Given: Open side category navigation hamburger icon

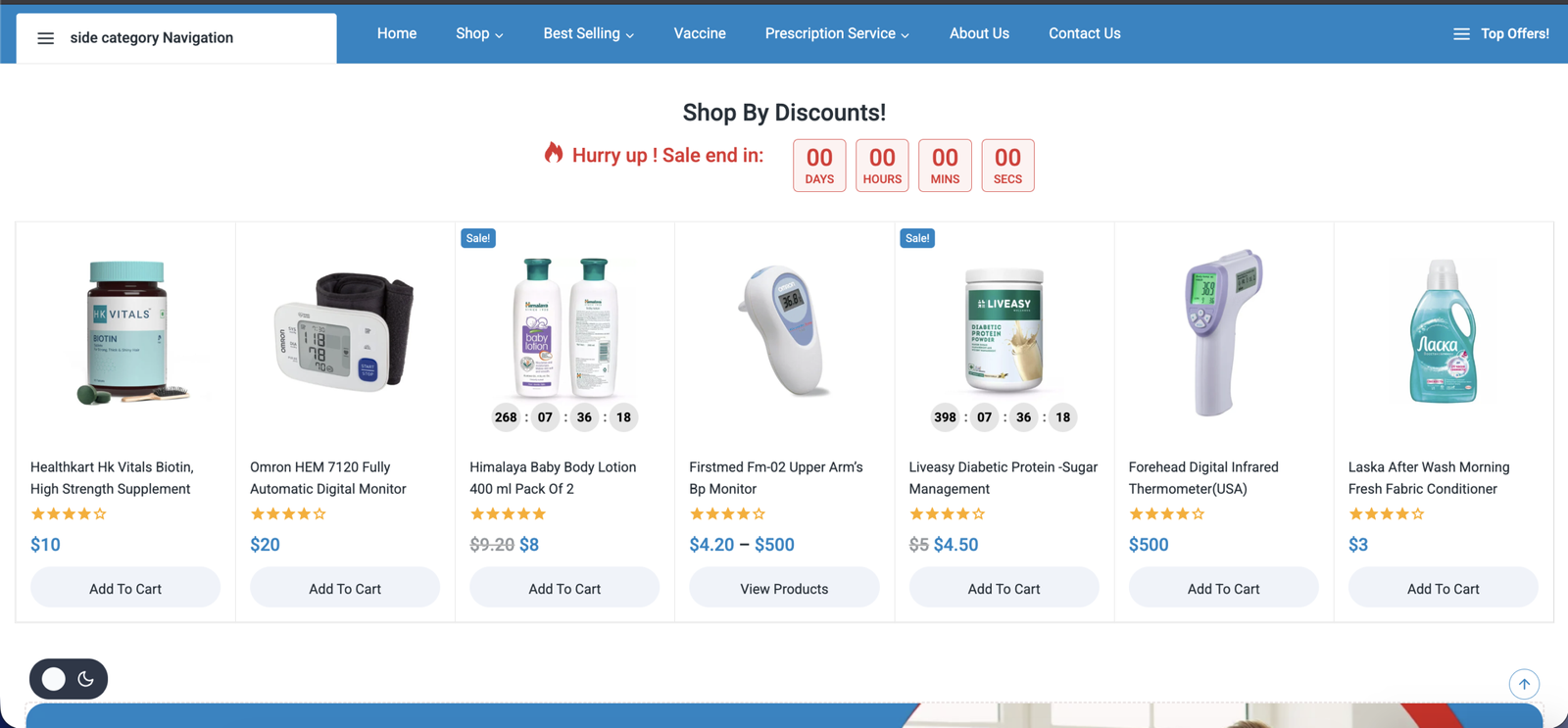Looking at the screenshot, I should pyautogui.click(x=45, y=38).
